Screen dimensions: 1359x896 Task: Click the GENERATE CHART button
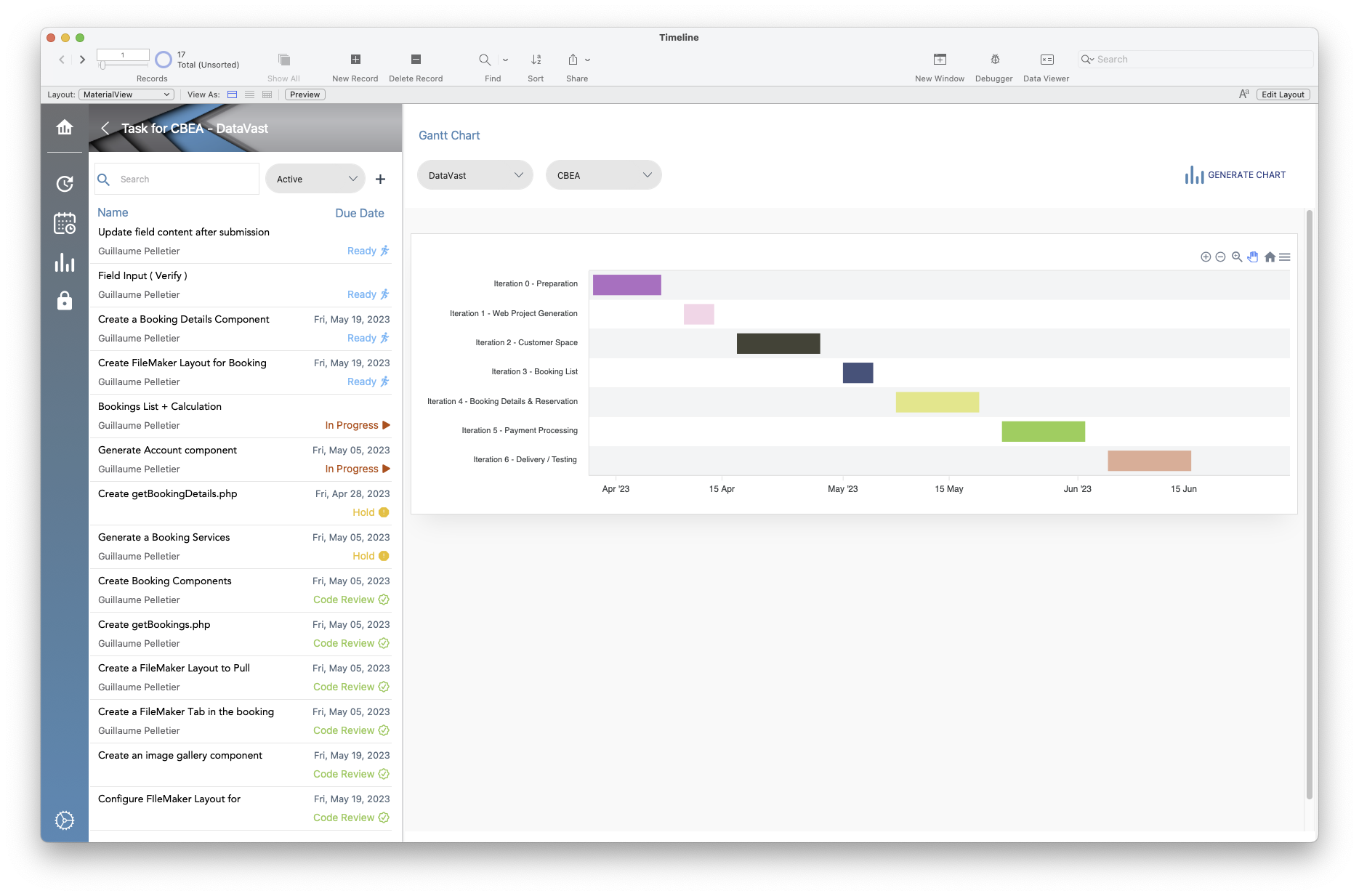(x=1235, y=174)
